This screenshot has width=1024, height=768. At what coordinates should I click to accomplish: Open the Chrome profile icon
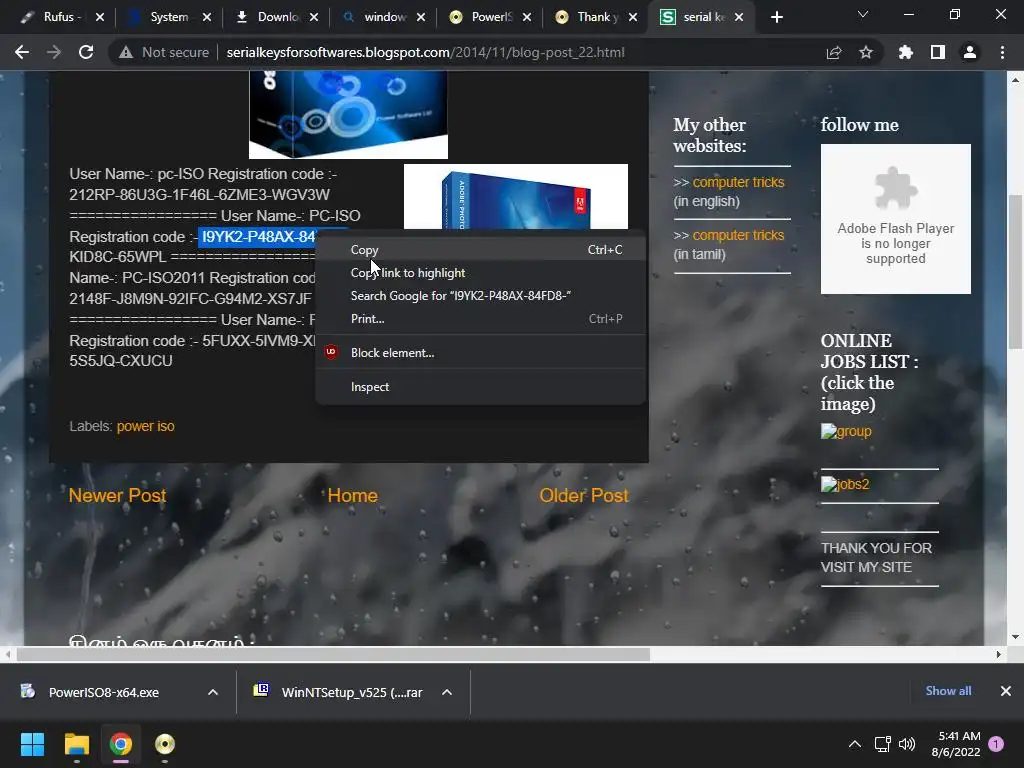tap(970, 52)
